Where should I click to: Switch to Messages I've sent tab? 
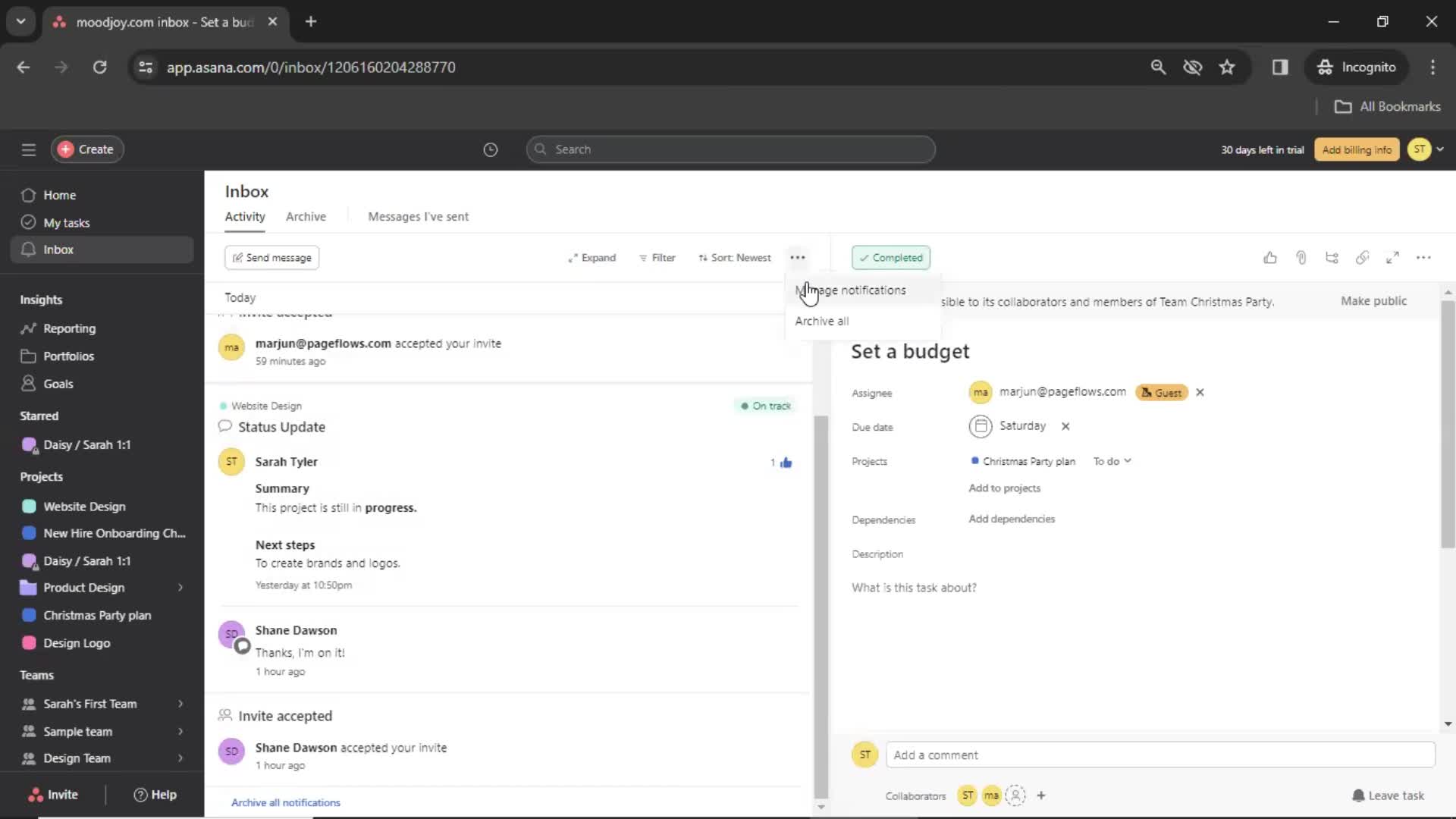418,216
